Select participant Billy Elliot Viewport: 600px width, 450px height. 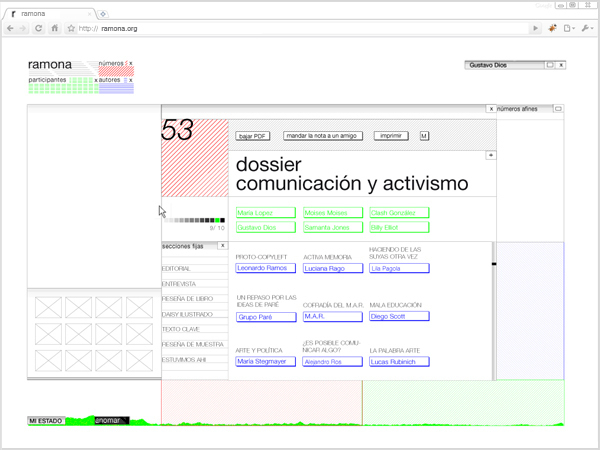[399, 227]
